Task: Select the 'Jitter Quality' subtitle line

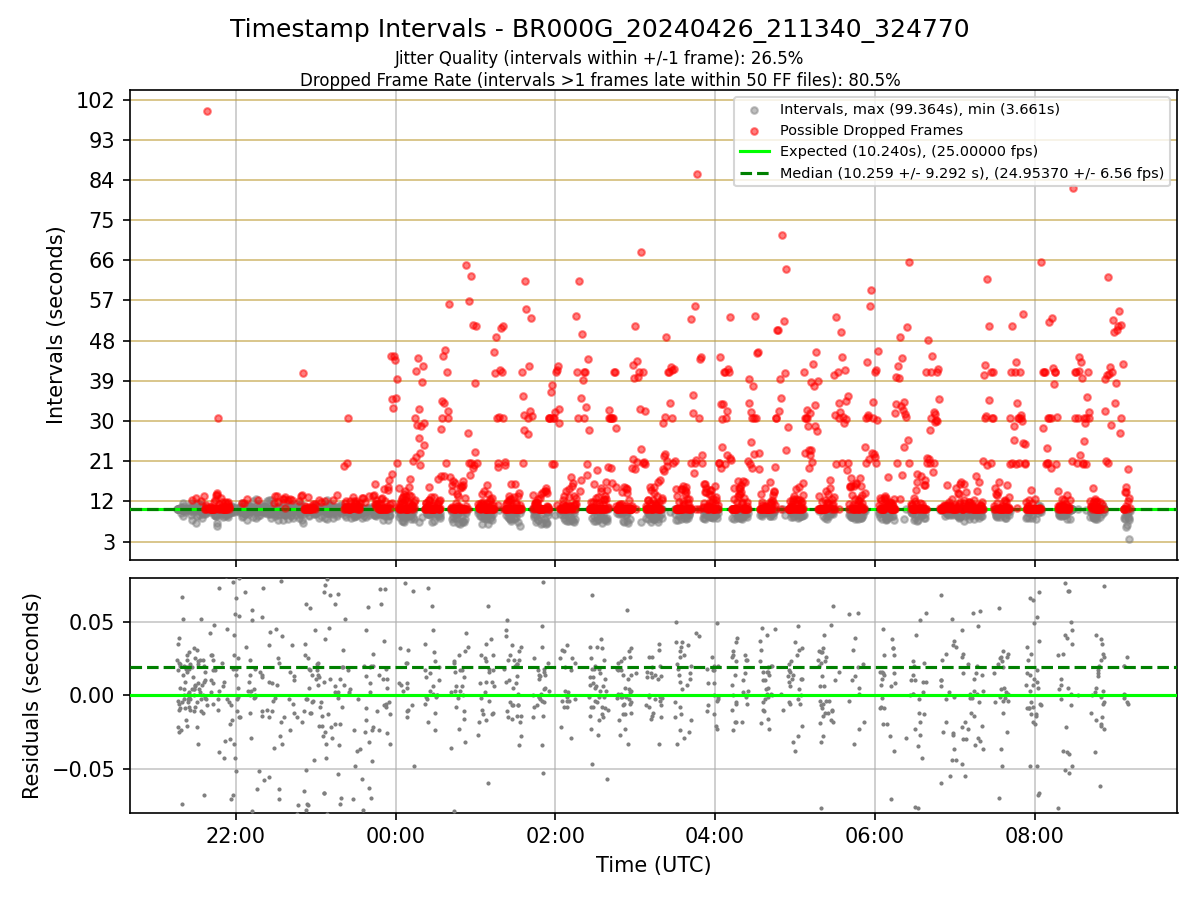Action: pyautogui.click(x=599, y=58)
